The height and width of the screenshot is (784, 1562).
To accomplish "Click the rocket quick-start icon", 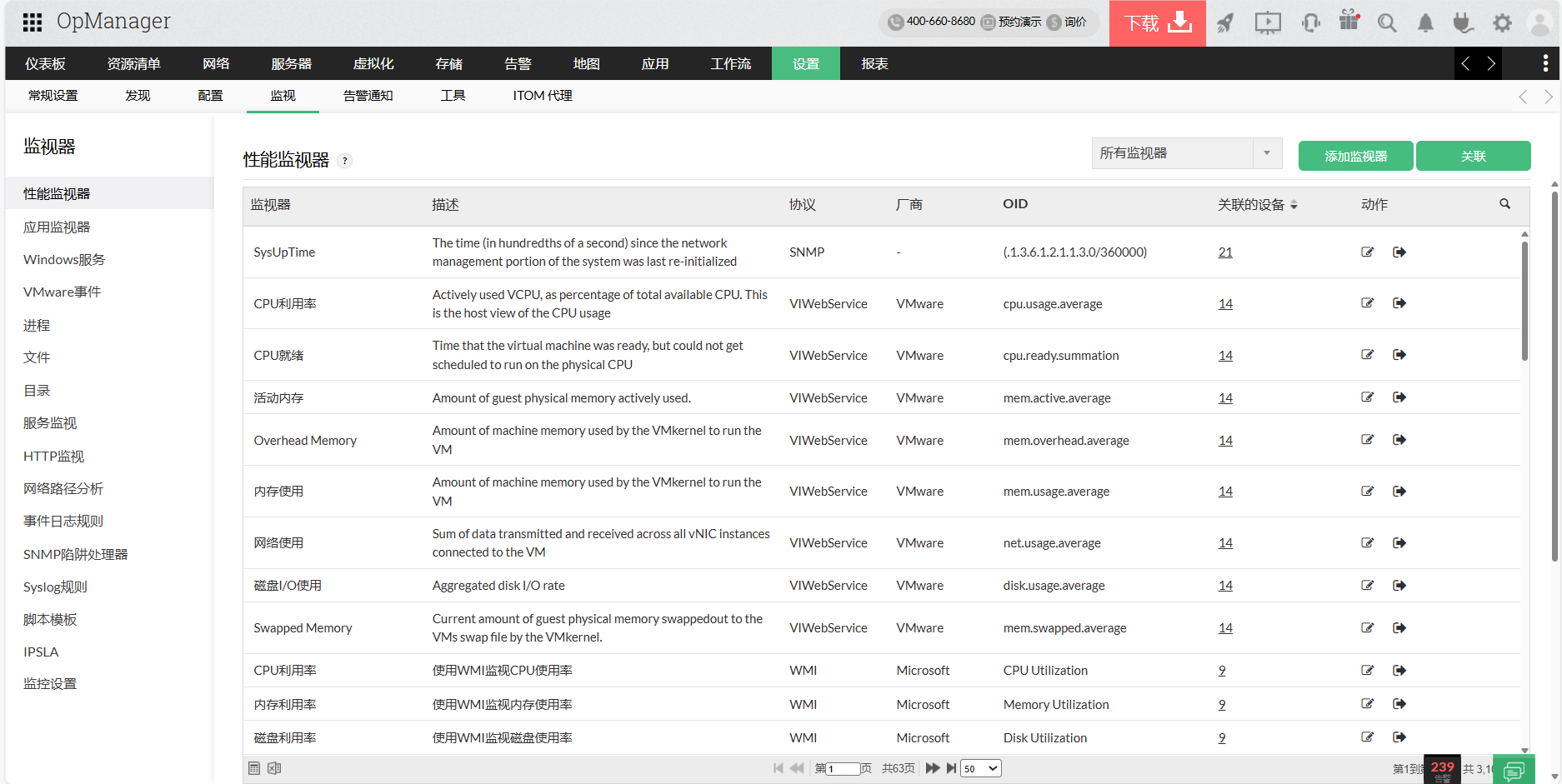I will pos(1224,22).
